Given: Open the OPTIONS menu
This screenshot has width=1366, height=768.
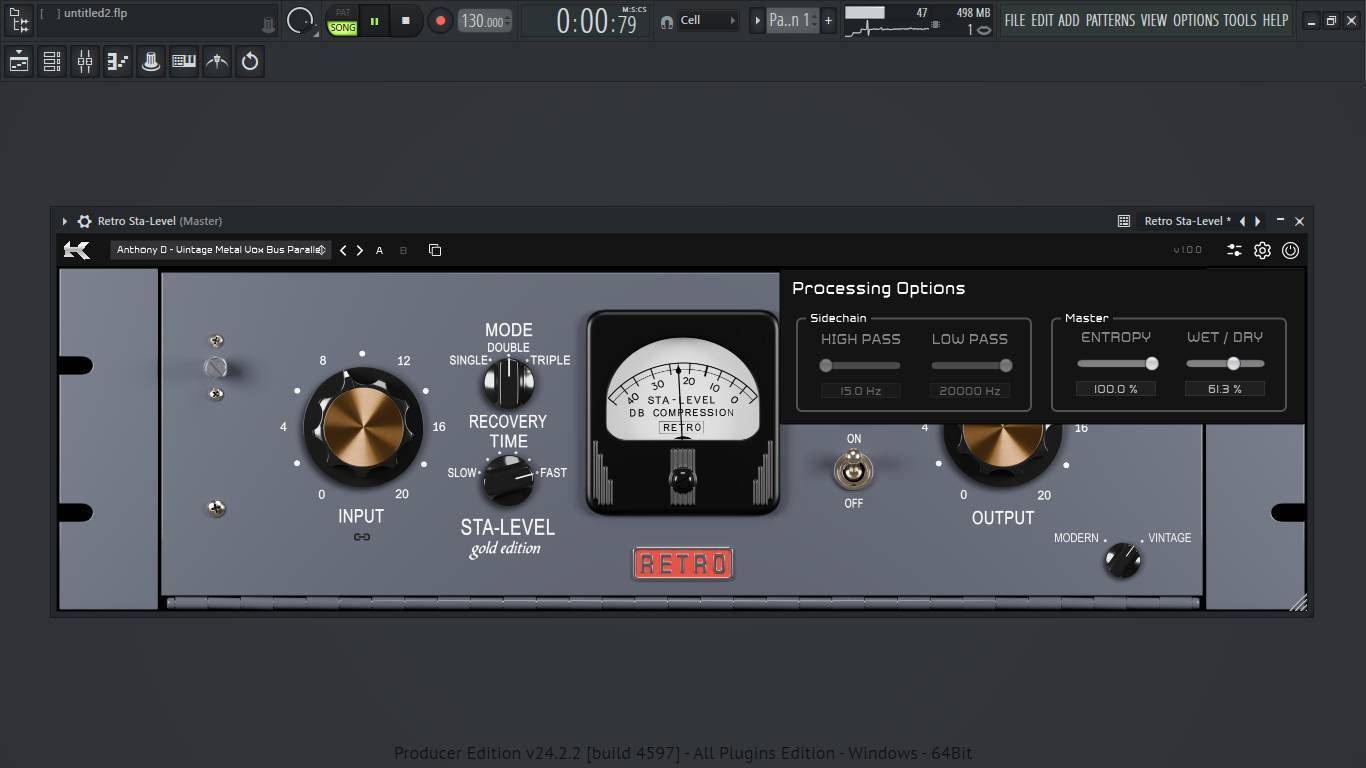Looking at the screenshot, I should pos(1196,20).
